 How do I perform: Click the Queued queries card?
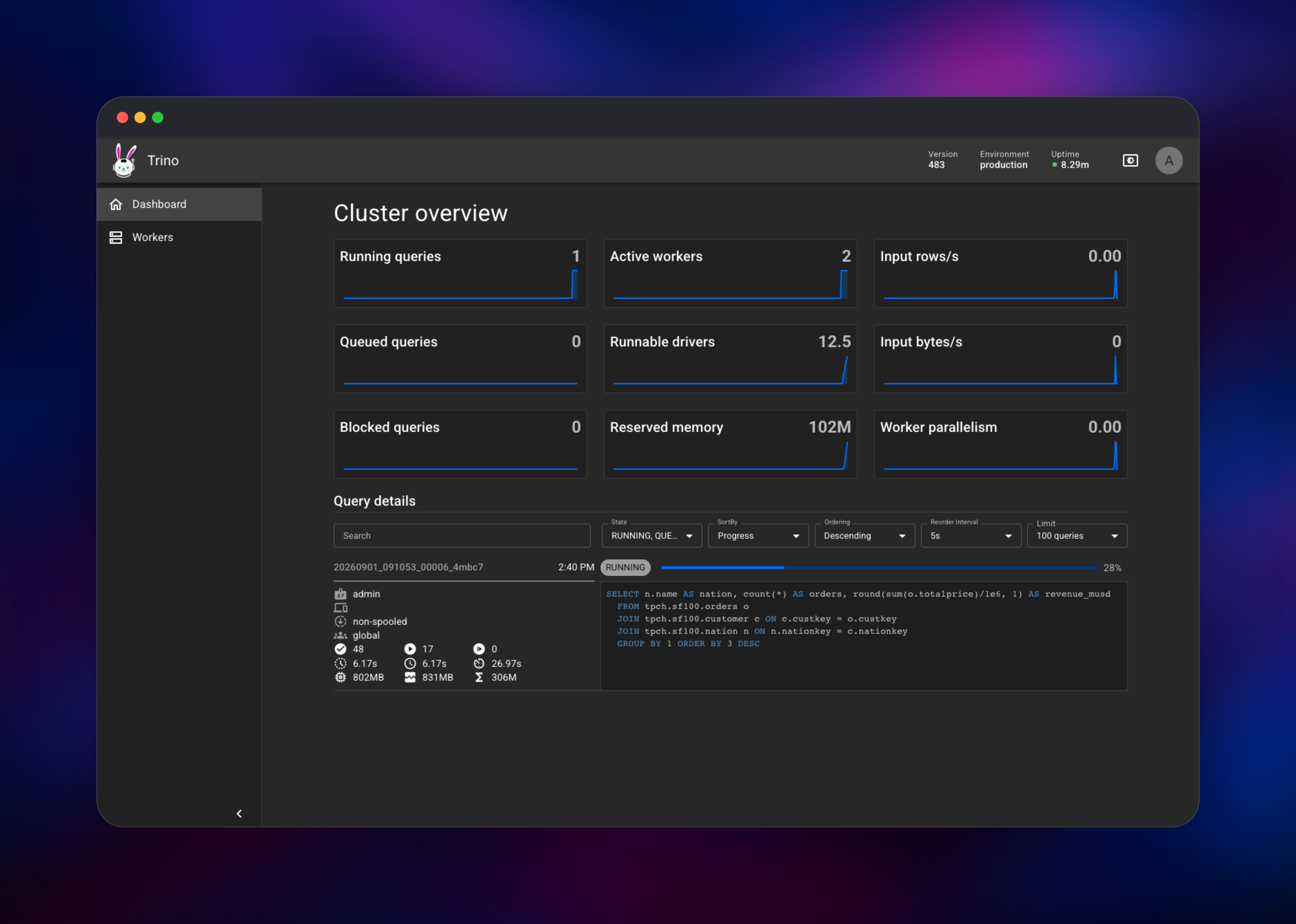[x=460, y=359]
